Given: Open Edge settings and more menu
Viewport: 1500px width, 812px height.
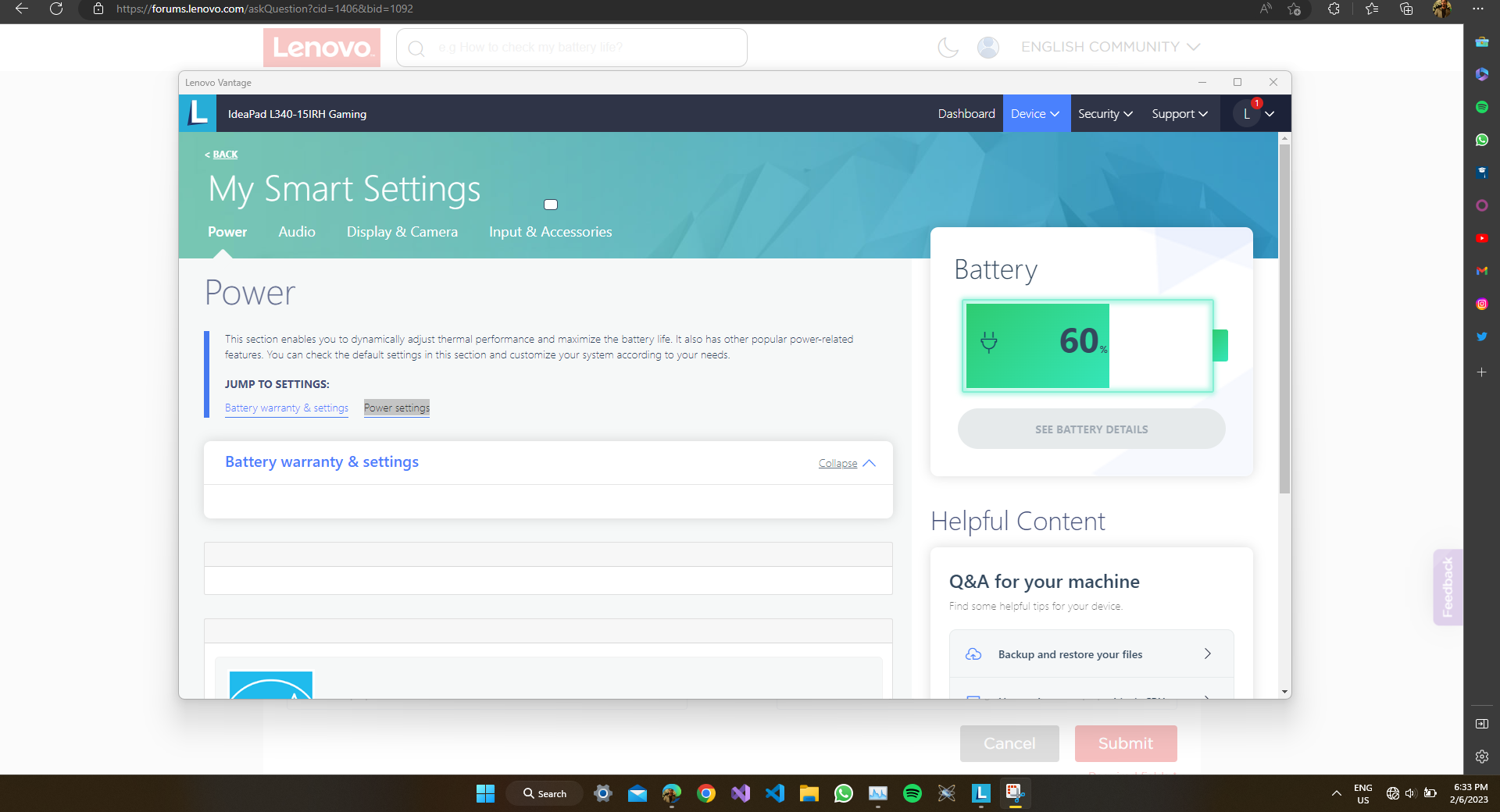Looking at the screenshot, I should 1477,9.
